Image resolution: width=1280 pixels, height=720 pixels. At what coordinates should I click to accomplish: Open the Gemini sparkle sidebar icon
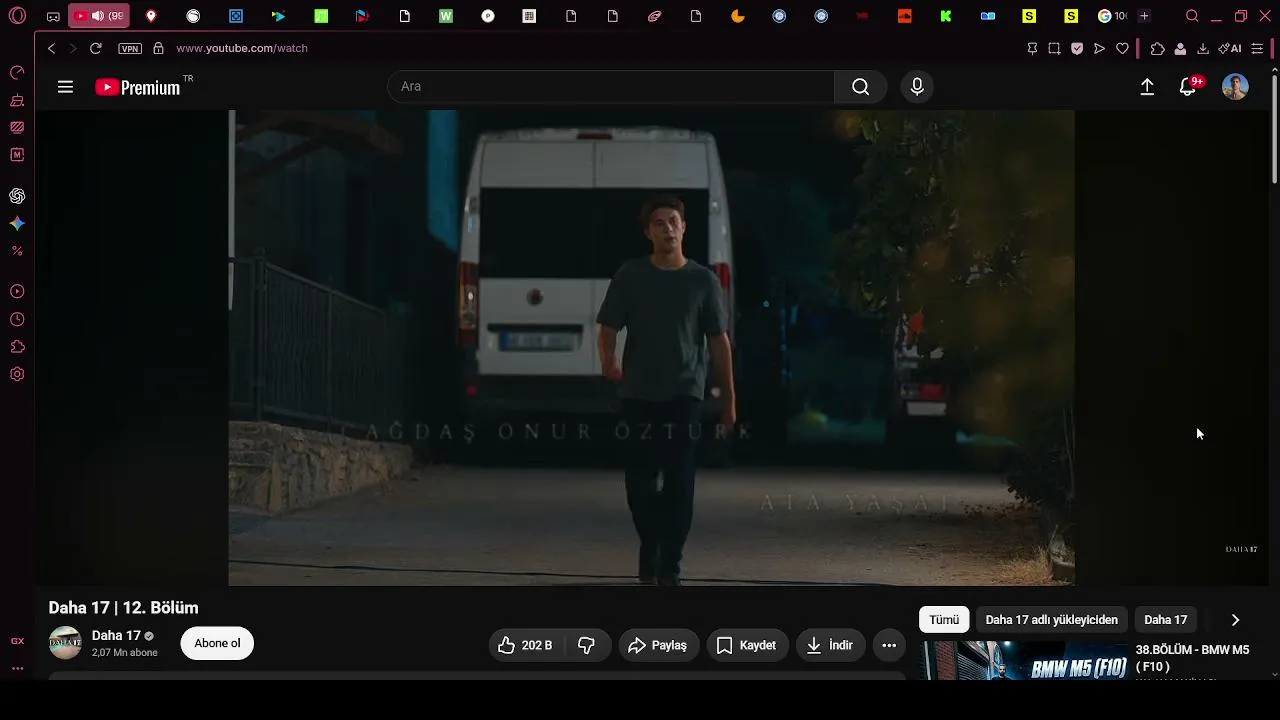[x=17, y=224]
